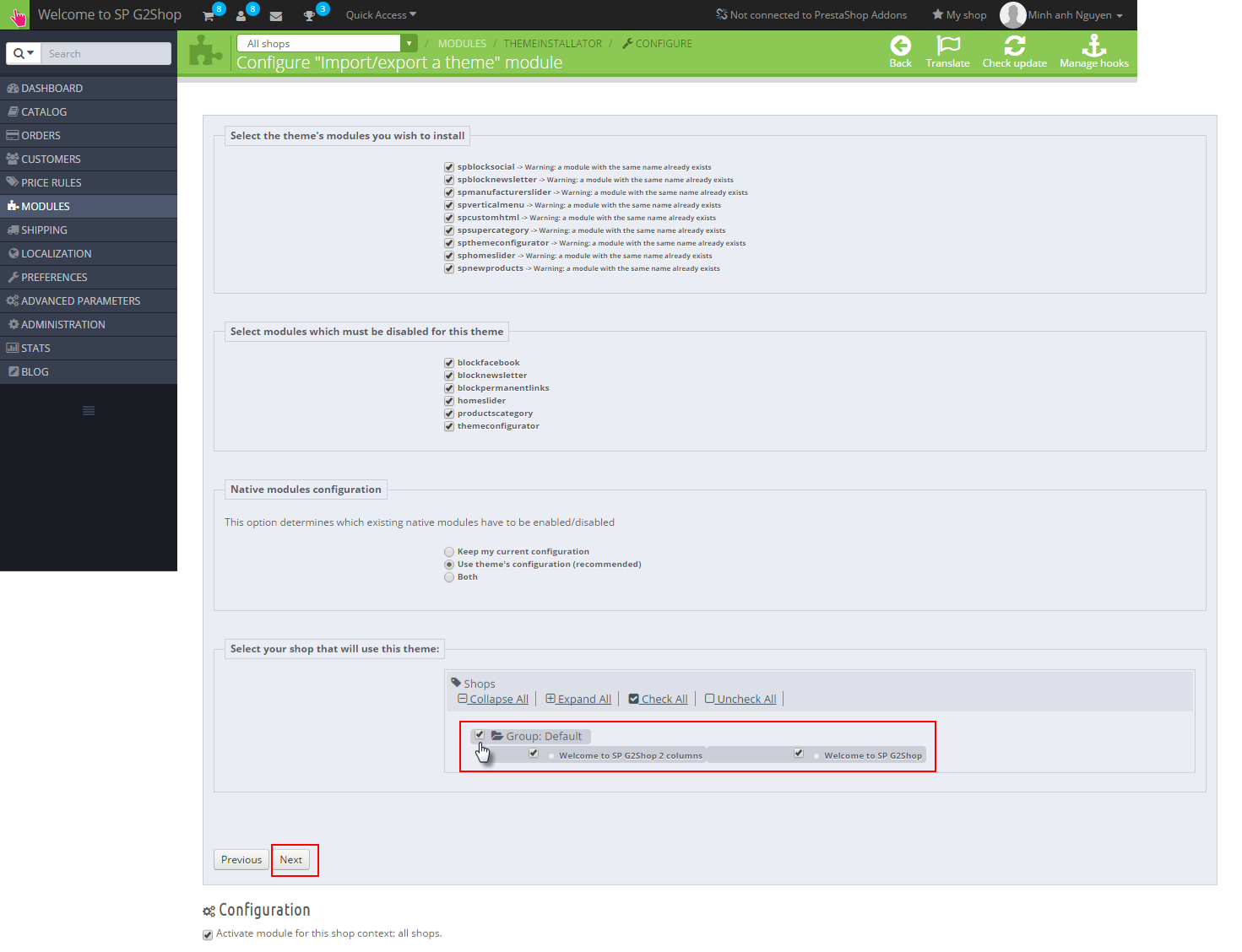Uncheck the spverticalmenu checkbox
Viewport: 1242px width, 952px height.
[x=449, y=205]
